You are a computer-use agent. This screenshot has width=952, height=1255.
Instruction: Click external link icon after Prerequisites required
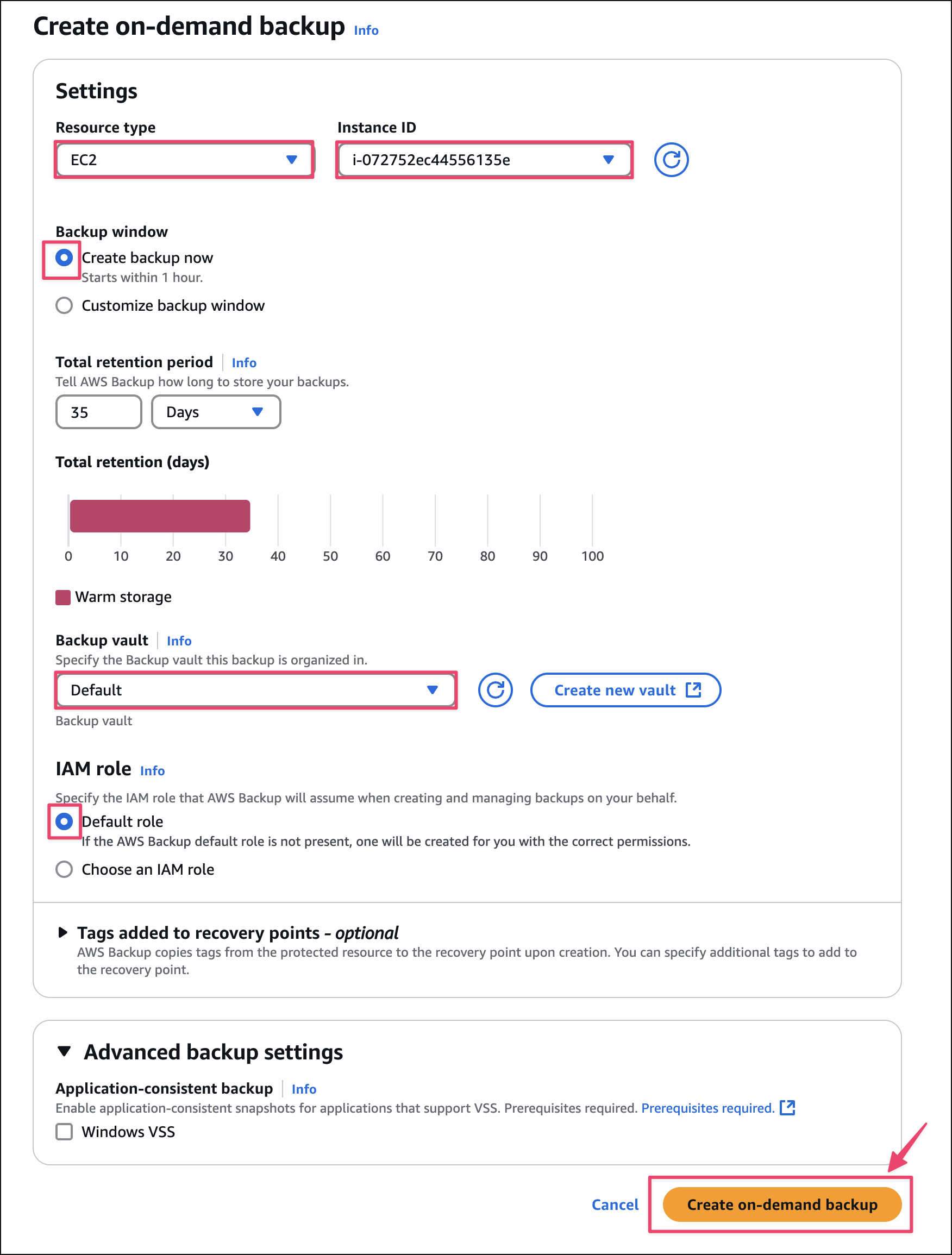pyautogui.click(x=787, y=1107)
